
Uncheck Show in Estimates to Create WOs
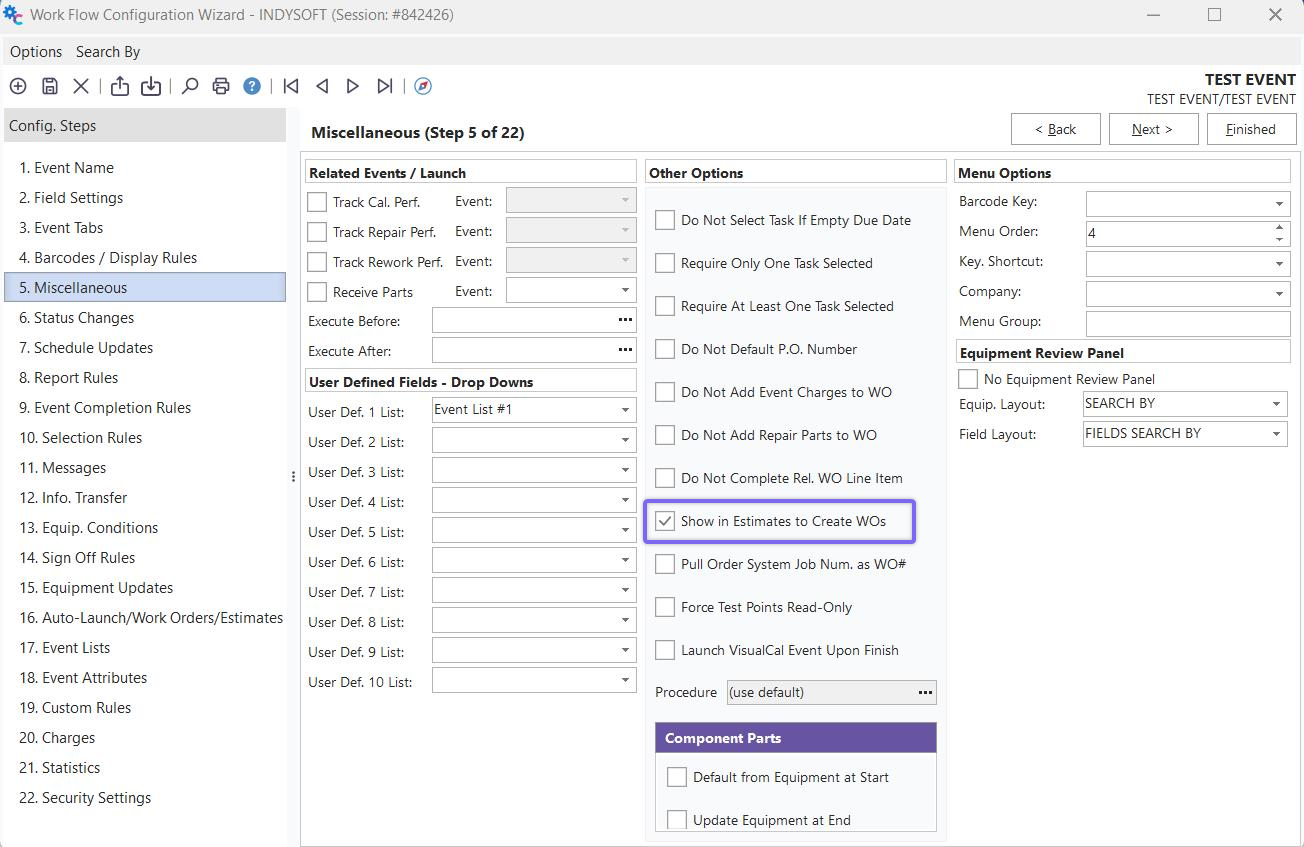(x=665, y=521)
